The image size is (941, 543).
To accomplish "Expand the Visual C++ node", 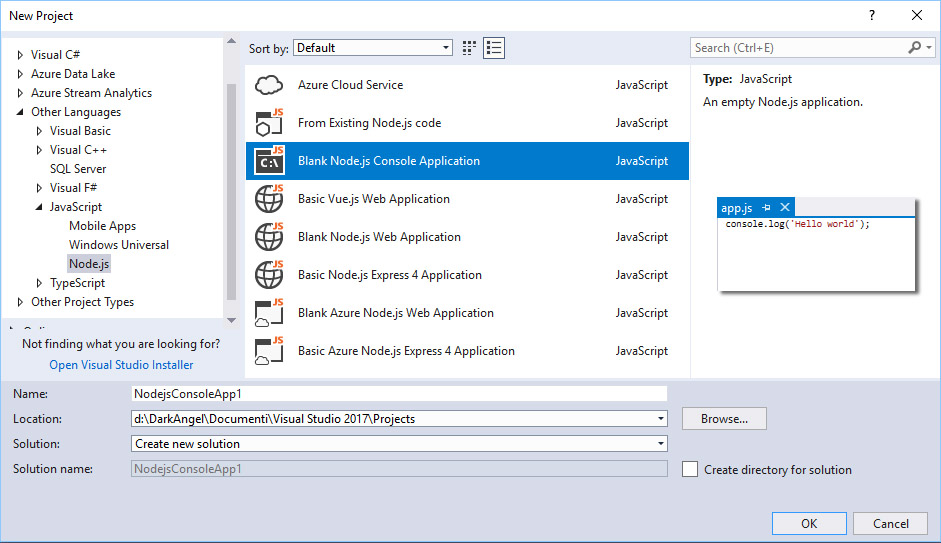I will click(39, 150).
